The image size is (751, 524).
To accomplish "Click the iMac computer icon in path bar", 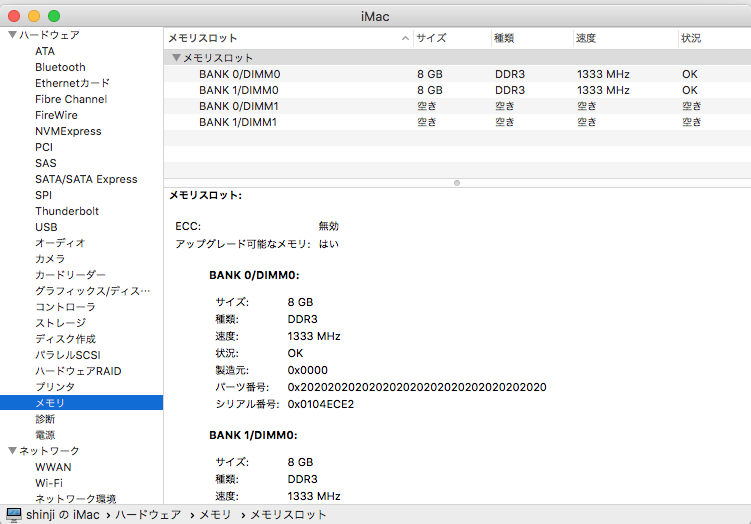I will click(14, 515).
